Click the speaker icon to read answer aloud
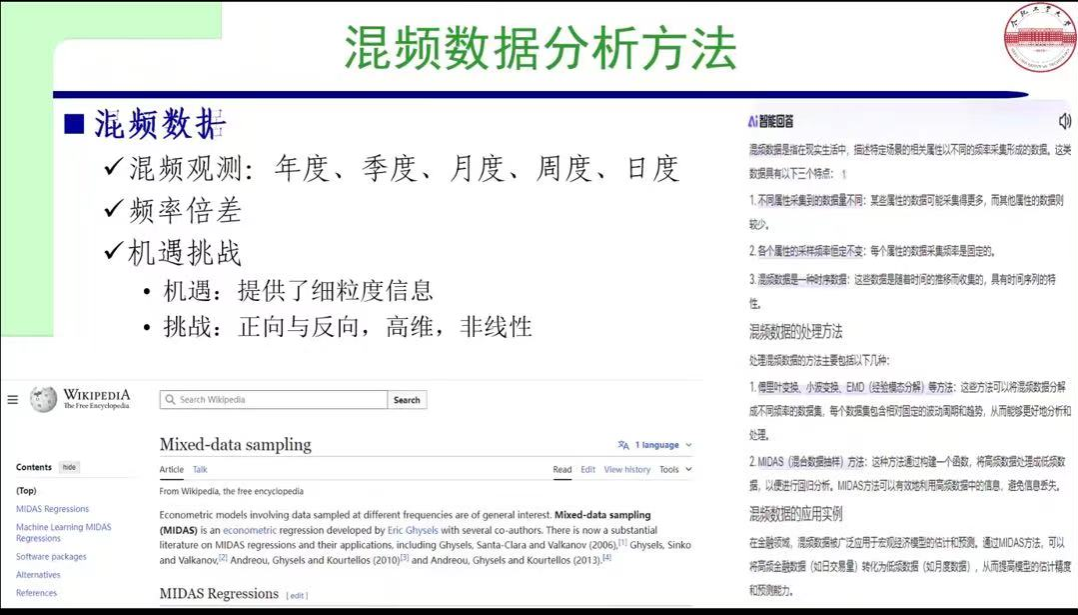Screen dimensions: 1078x615 pos(1064,121)
